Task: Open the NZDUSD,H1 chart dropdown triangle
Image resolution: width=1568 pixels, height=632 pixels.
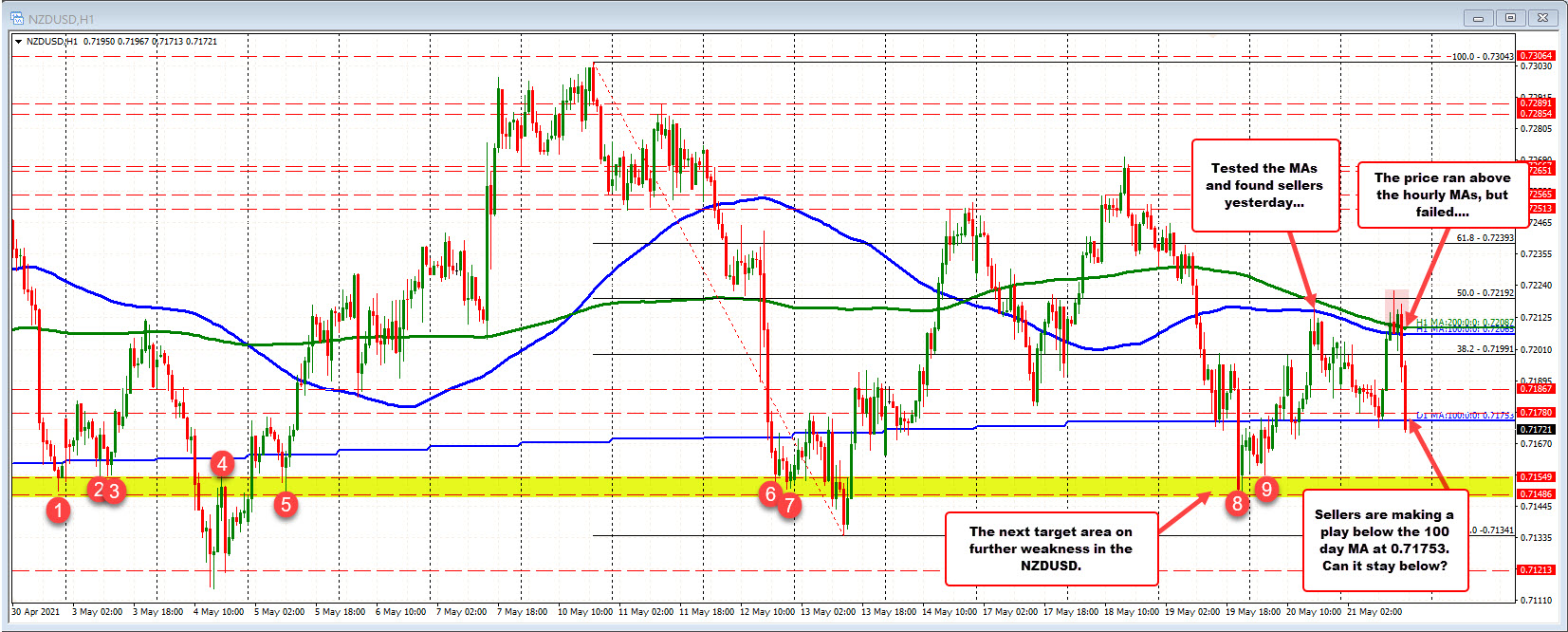Action: tap(18, 42)
